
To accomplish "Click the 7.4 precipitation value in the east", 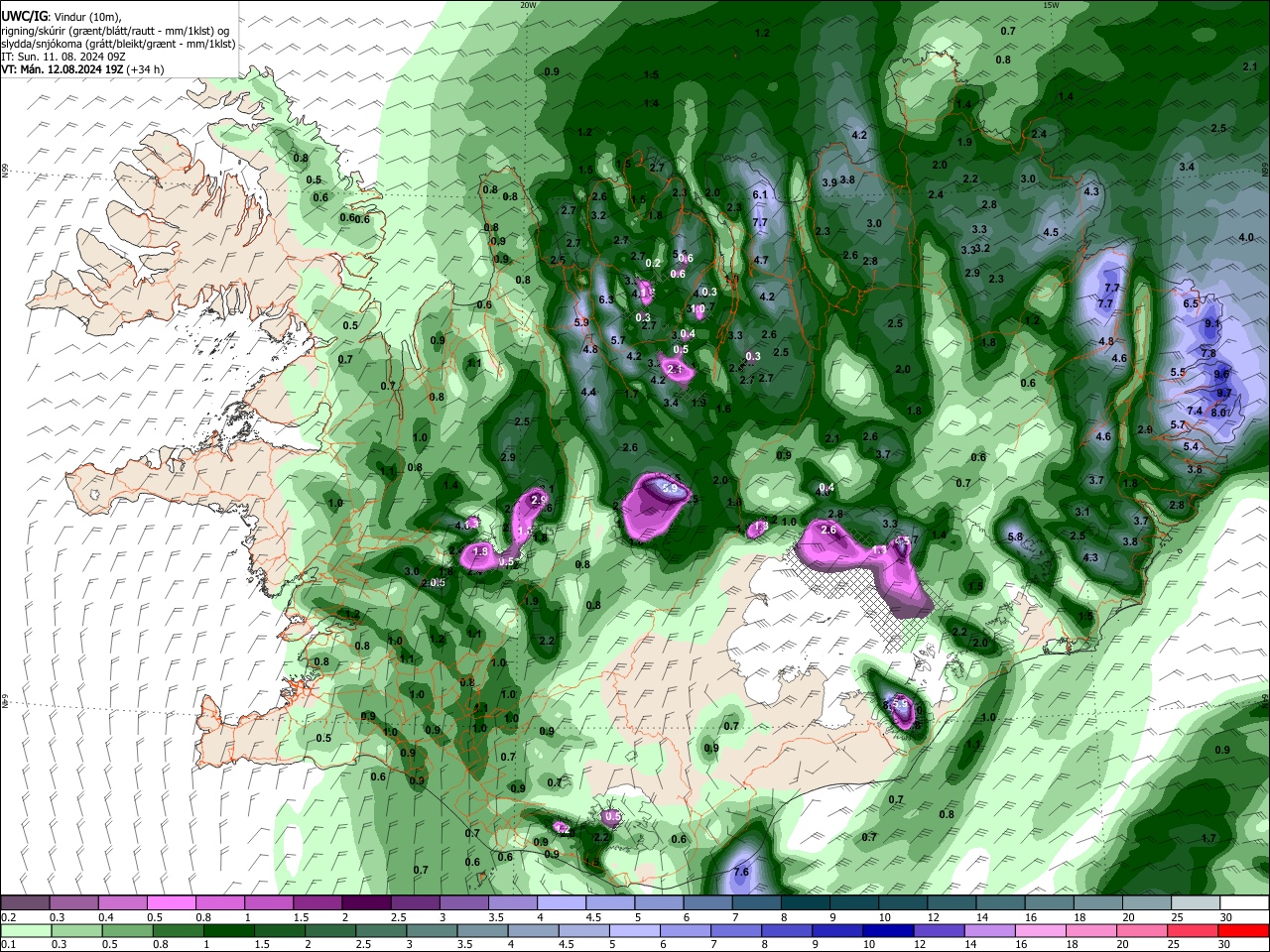I will click(1195, 412).
